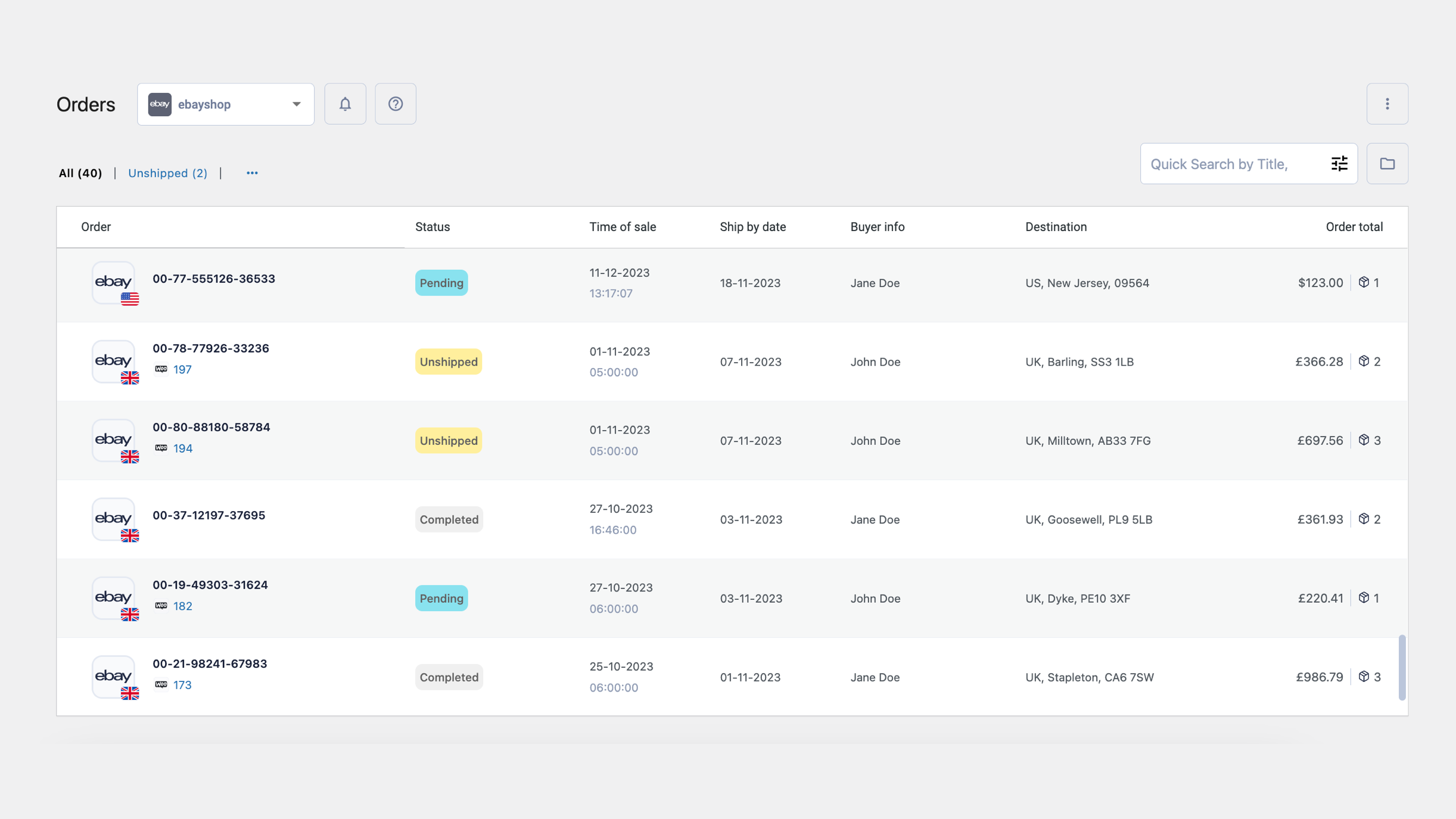Open the notifications bell
The height and width of the screenshot is (819, 1456).
click(345, 104)
